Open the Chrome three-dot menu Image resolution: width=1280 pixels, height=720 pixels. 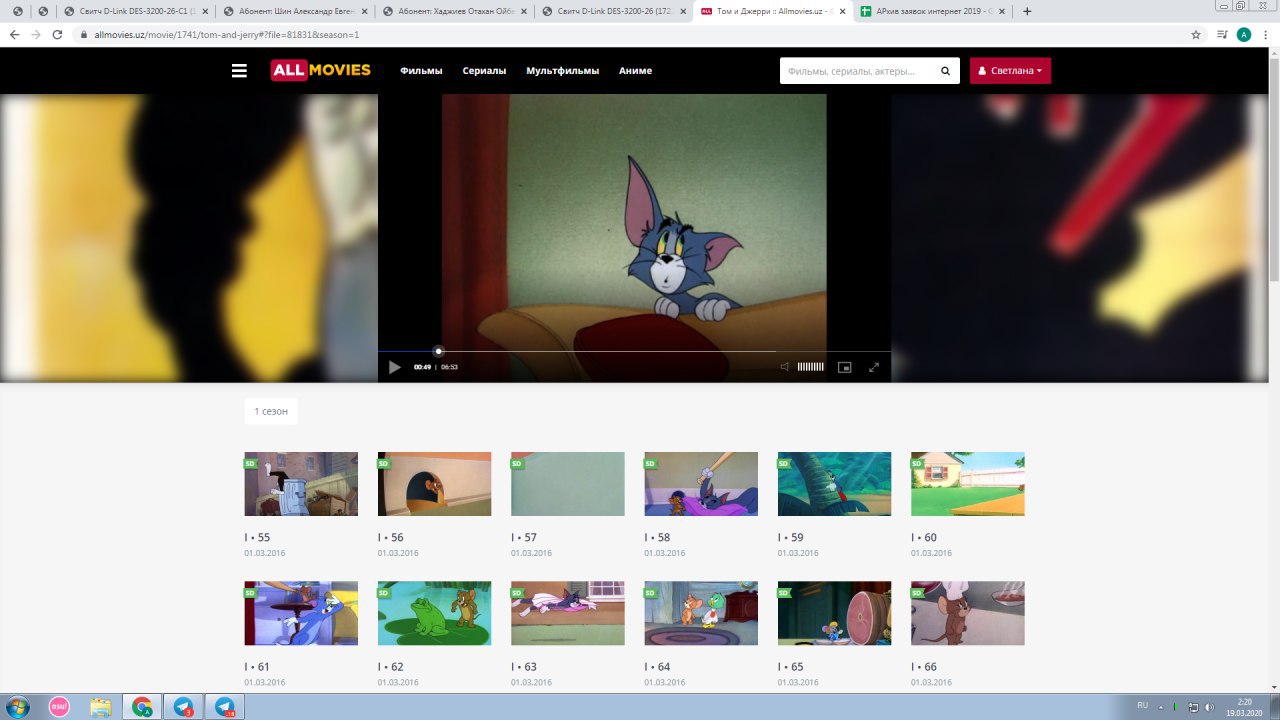pos(1266,34)
